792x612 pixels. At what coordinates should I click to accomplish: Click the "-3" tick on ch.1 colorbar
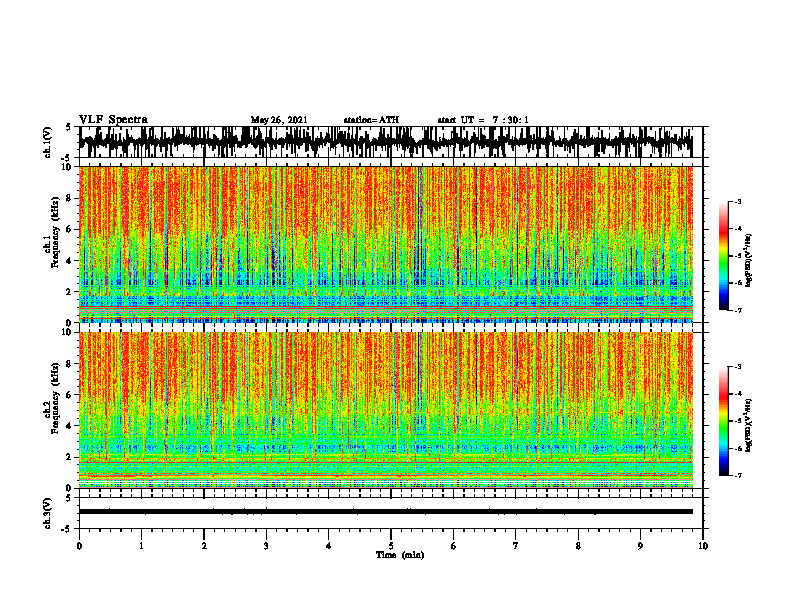737,202
